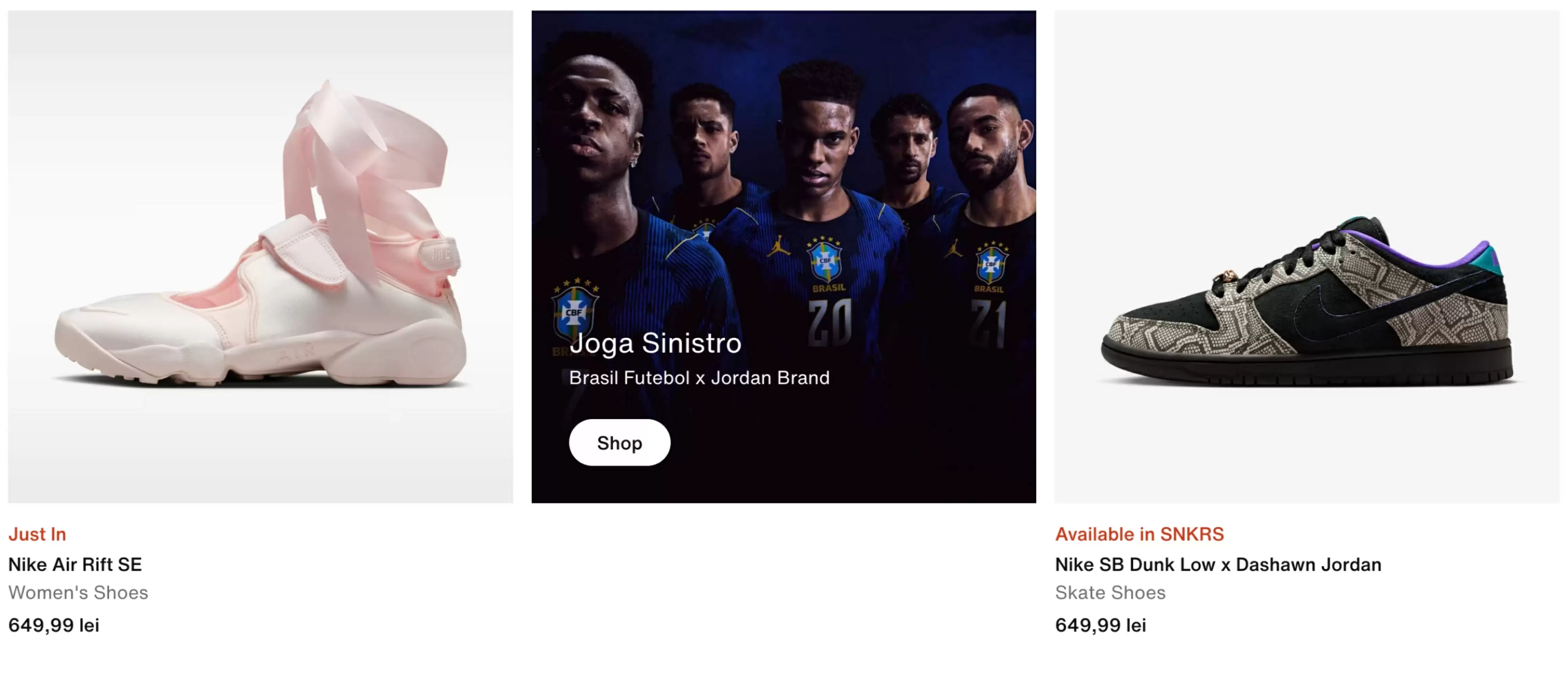Open the Nike SB Dunk Low x Dashawn Jordan title
The height and width of the screenshot is (676, 1568).
point(1217,564)
